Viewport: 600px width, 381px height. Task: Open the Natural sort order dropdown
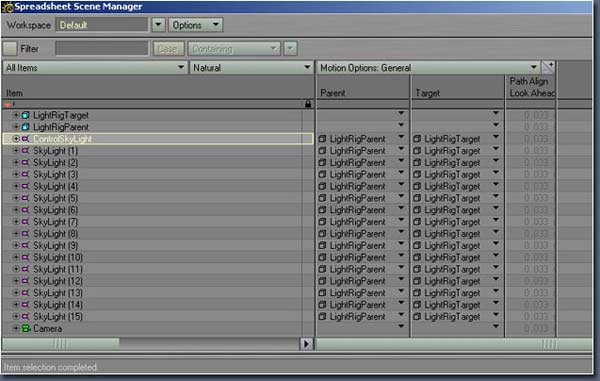251,68
